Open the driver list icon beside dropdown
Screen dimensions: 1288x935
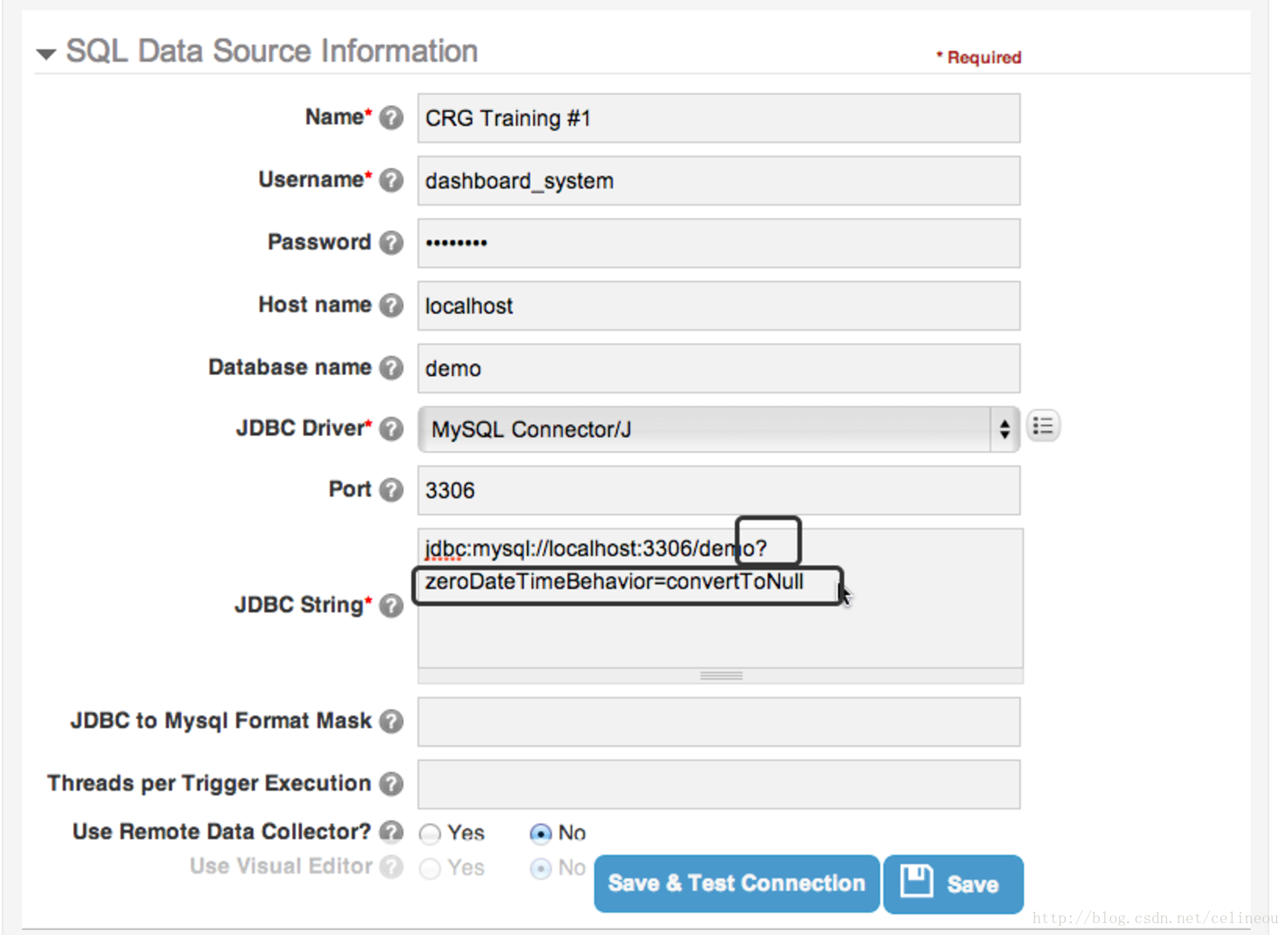pos(1043,426)
